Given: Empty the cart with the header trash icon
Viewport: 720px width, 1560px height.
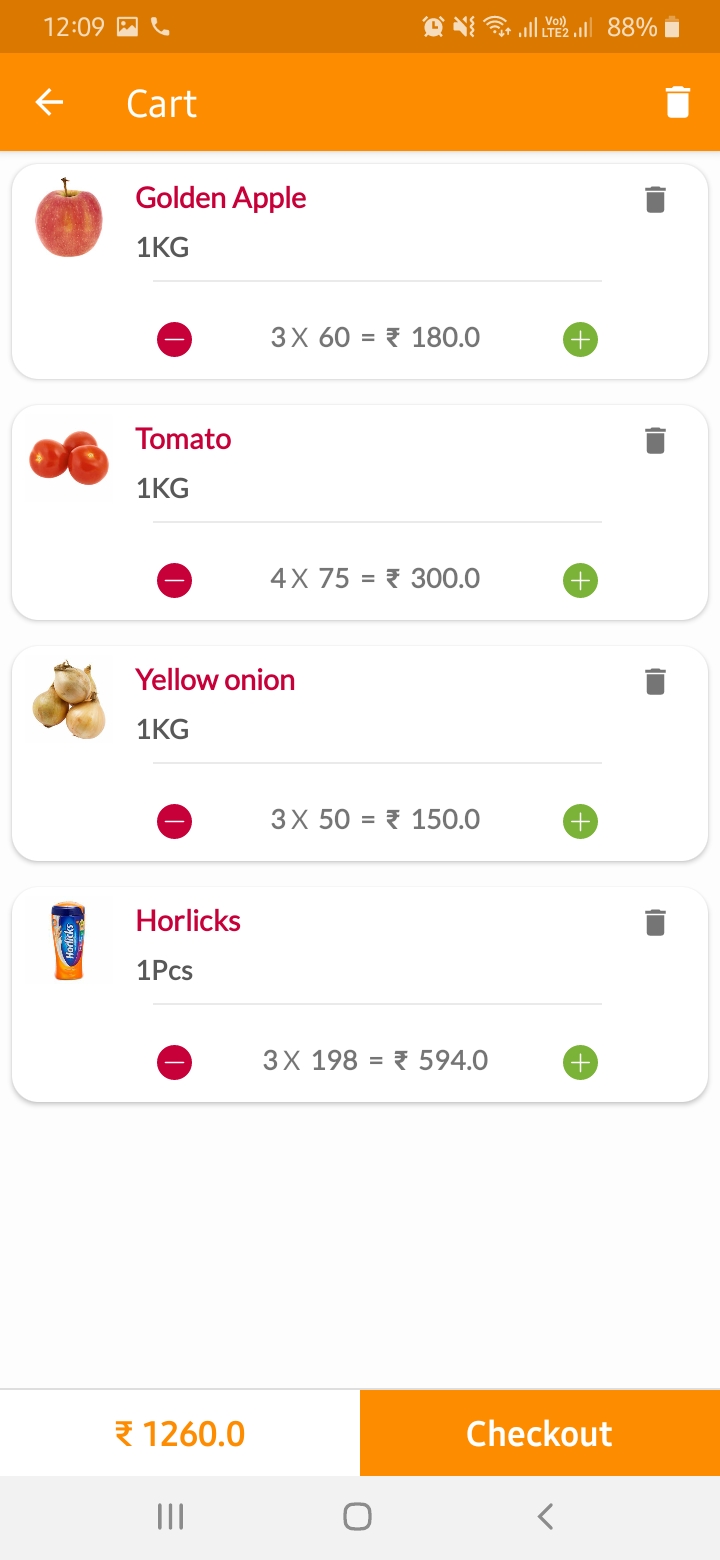Looking at the screenshot, I should coord(677,103).
